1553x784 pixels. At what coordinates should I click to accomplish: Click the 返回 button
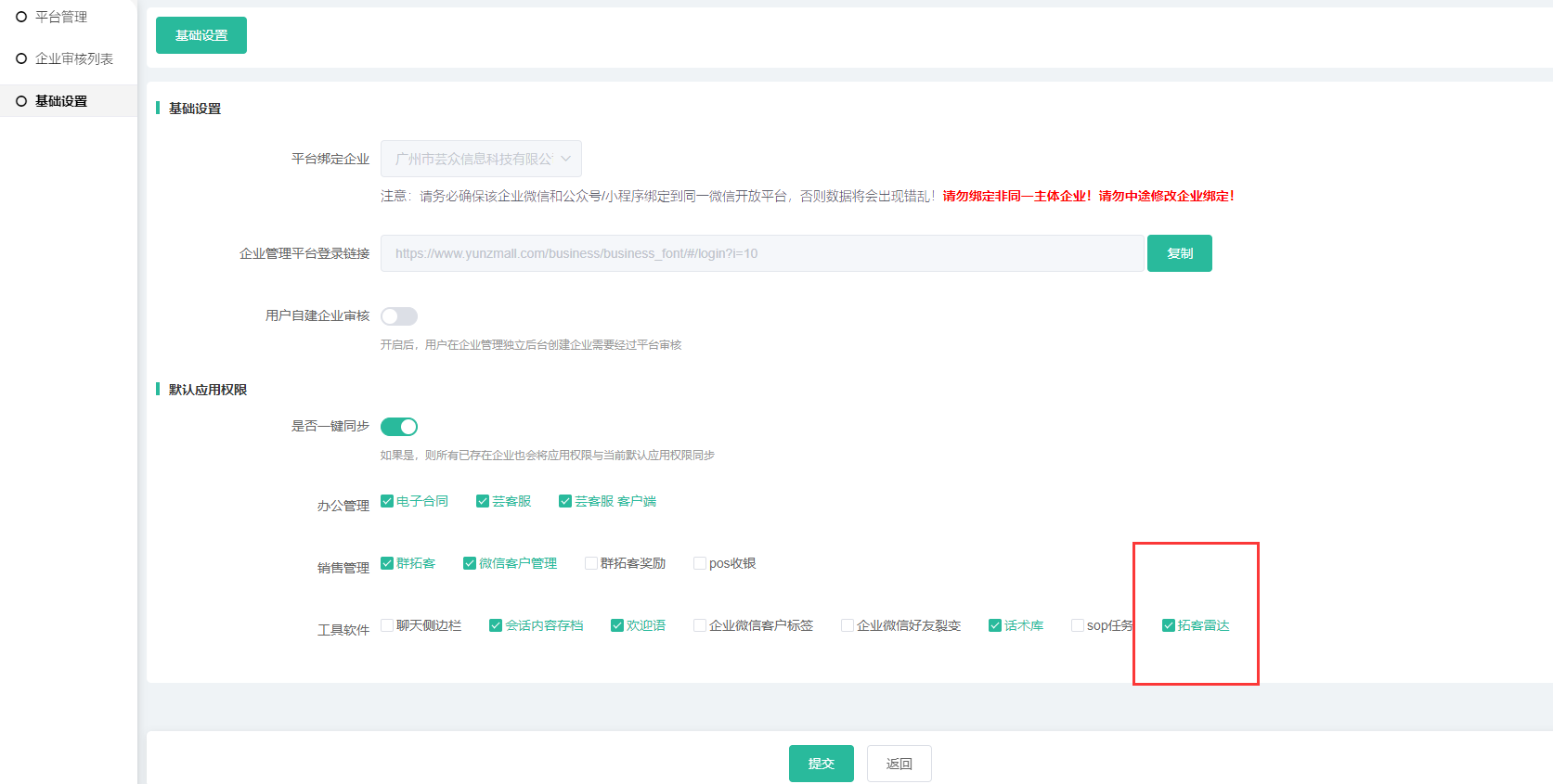point(899,764)
